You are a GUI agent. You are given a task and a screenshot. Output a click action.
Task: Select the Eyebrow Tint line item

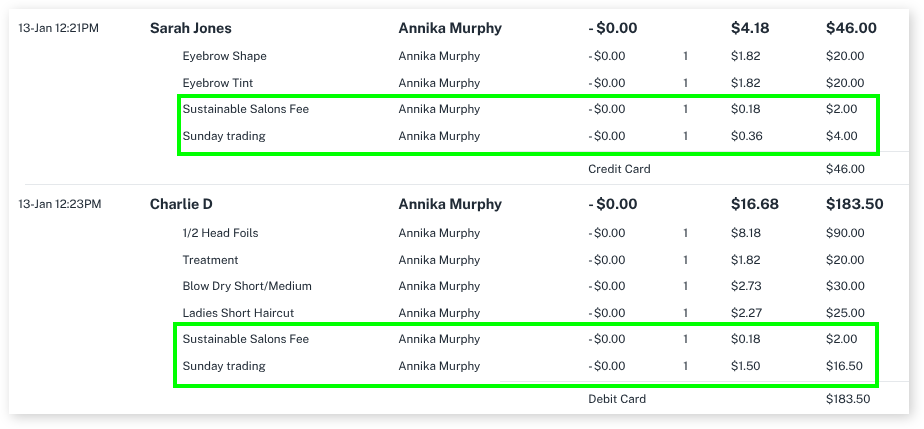click(x=218, y=83)
